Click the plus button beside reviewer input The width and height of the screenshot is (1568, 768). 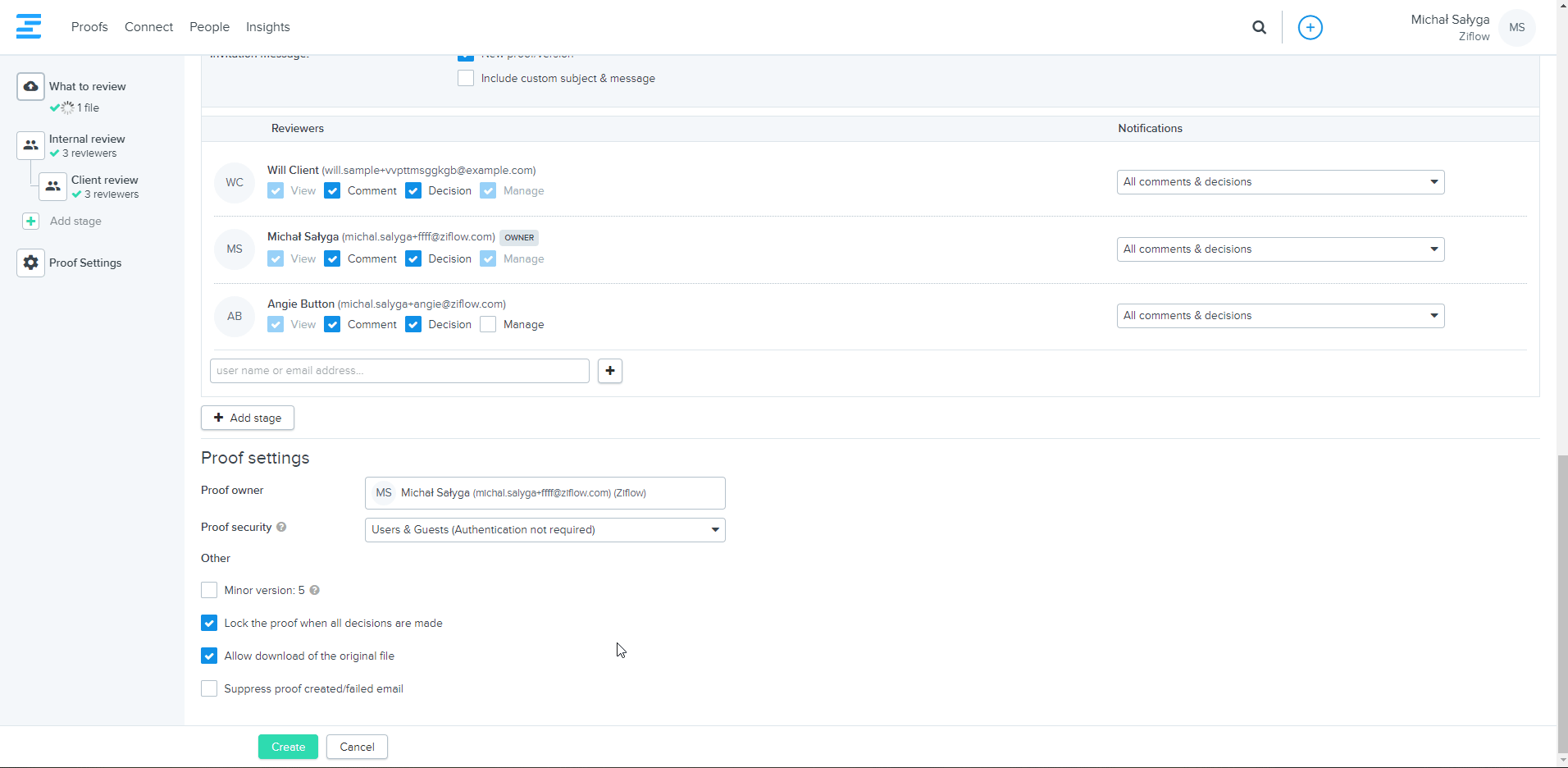point(609,371)
